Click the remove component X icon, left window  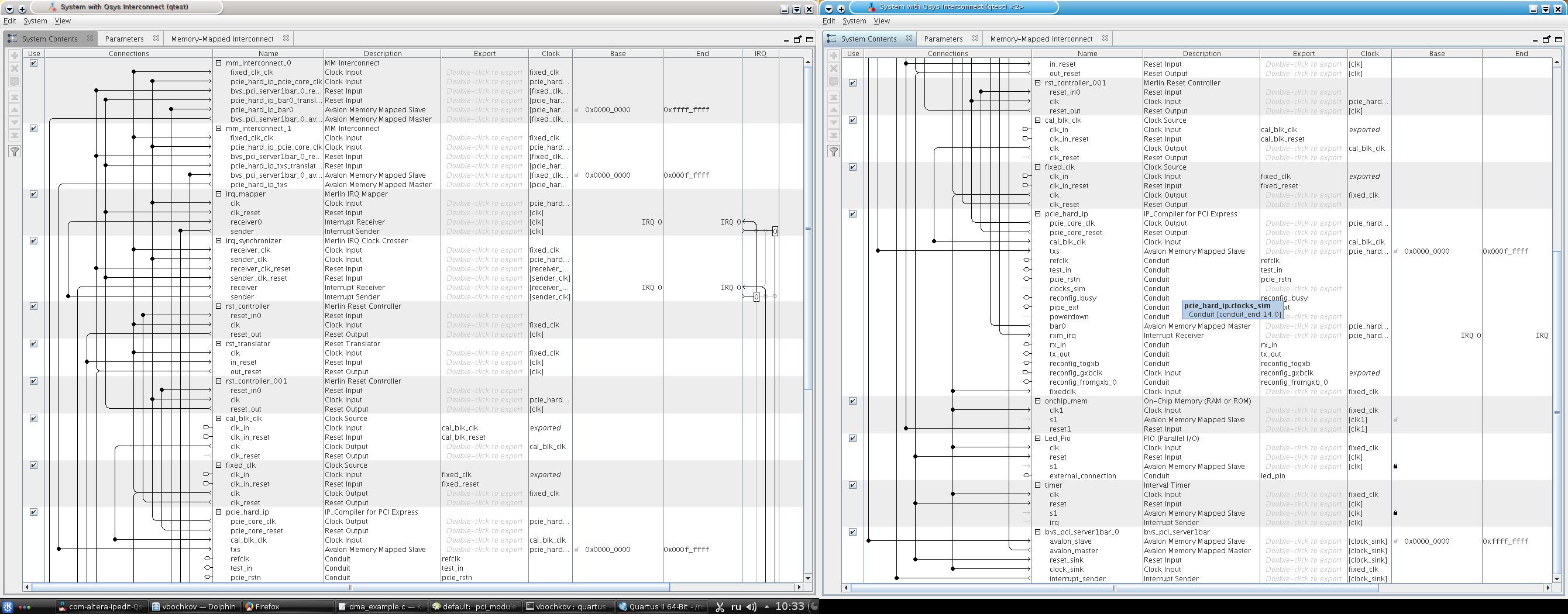(15, 68)
